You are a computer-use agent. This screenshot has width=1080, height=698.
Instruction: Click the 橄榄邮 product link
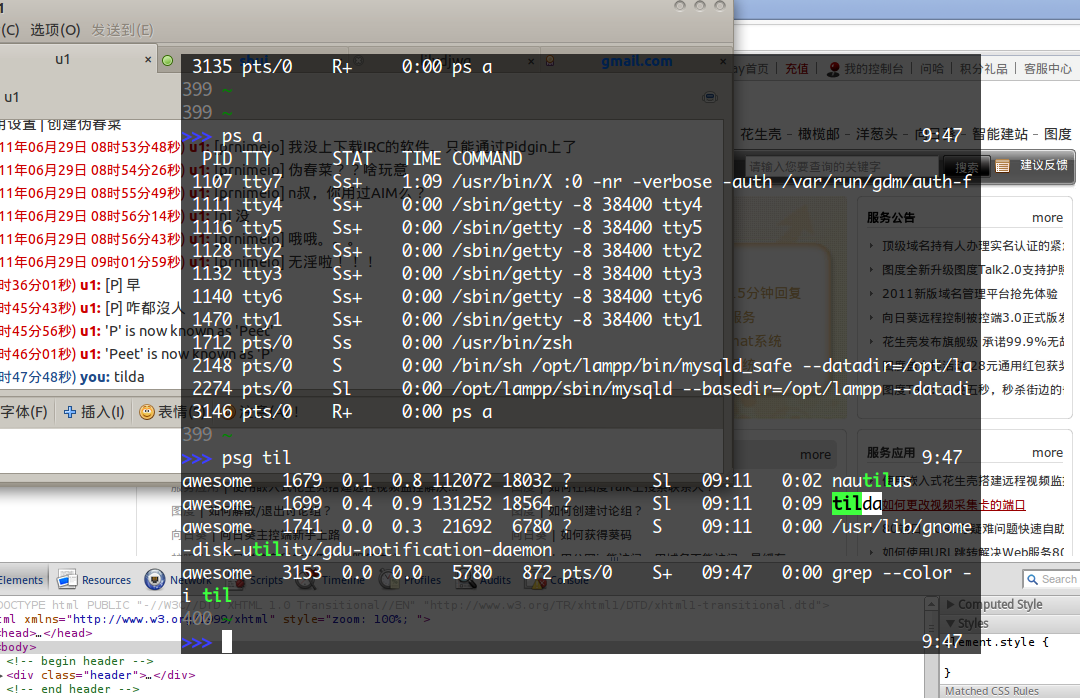(x=820, y=134)
